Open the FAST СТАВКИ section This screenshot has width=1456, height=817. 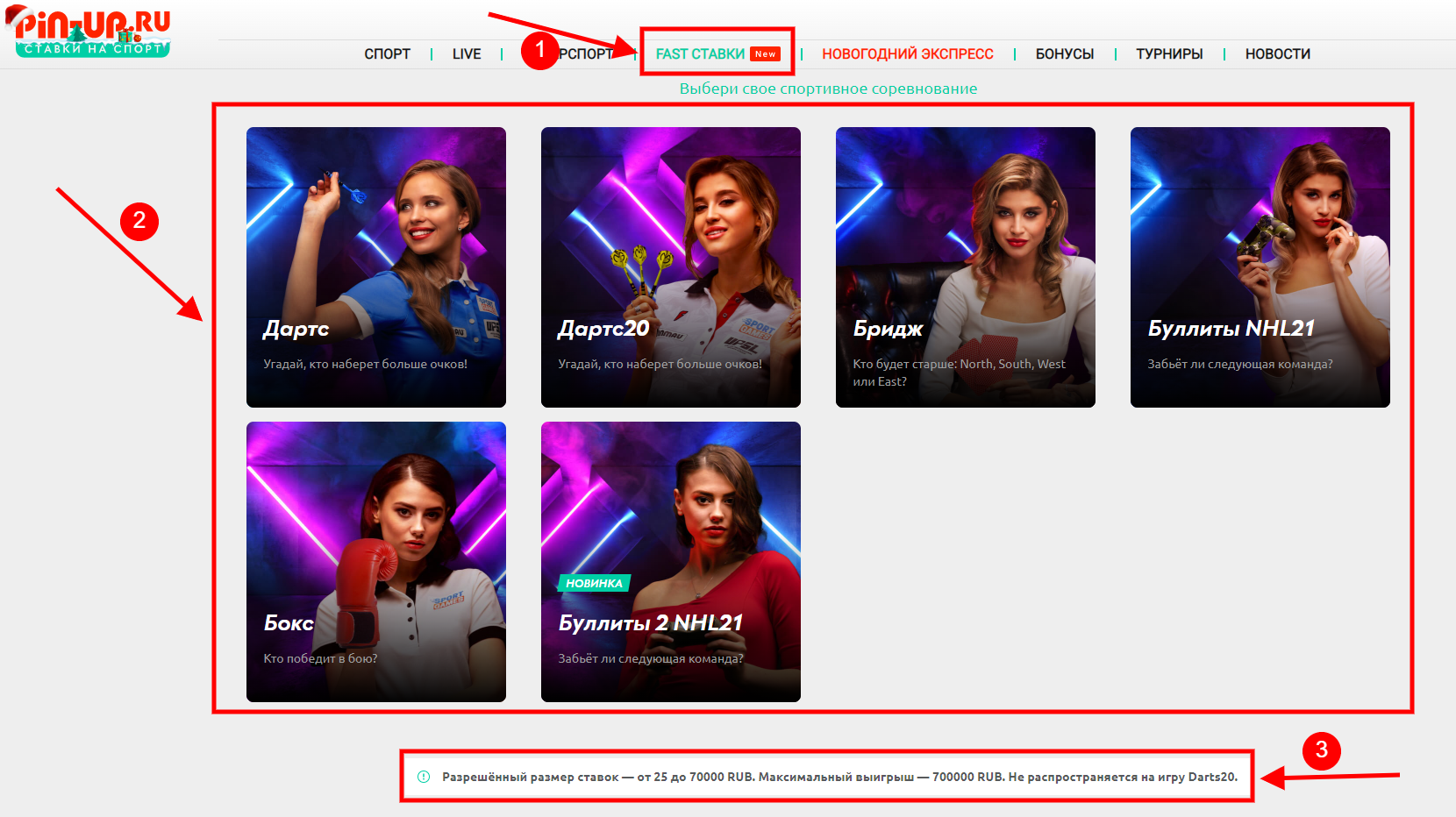click(700, 54)
